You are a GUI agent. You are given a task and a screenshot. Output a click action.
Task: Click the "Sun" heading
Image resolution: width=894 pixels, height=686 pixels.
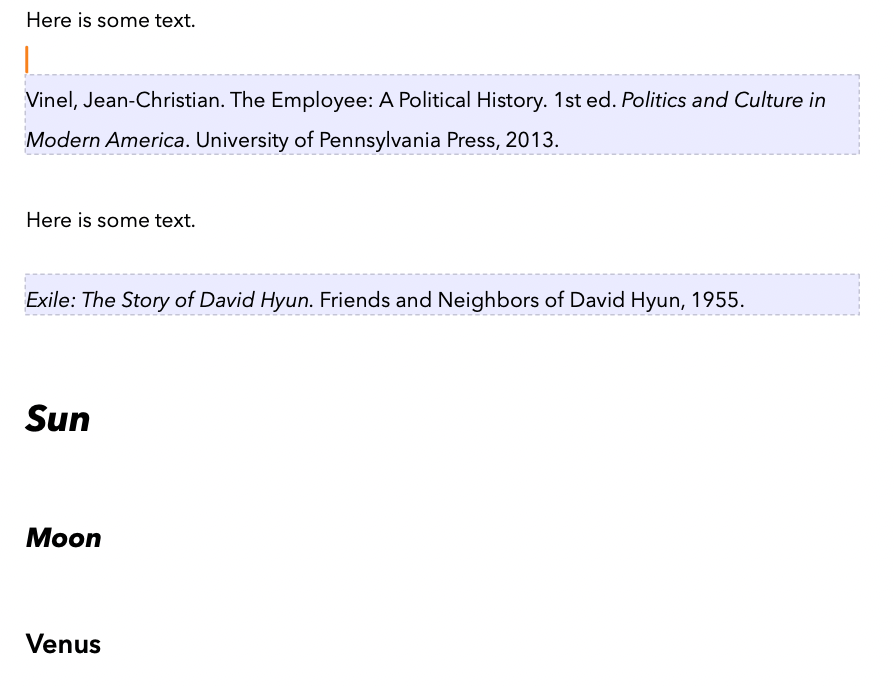tap(58, 418)
